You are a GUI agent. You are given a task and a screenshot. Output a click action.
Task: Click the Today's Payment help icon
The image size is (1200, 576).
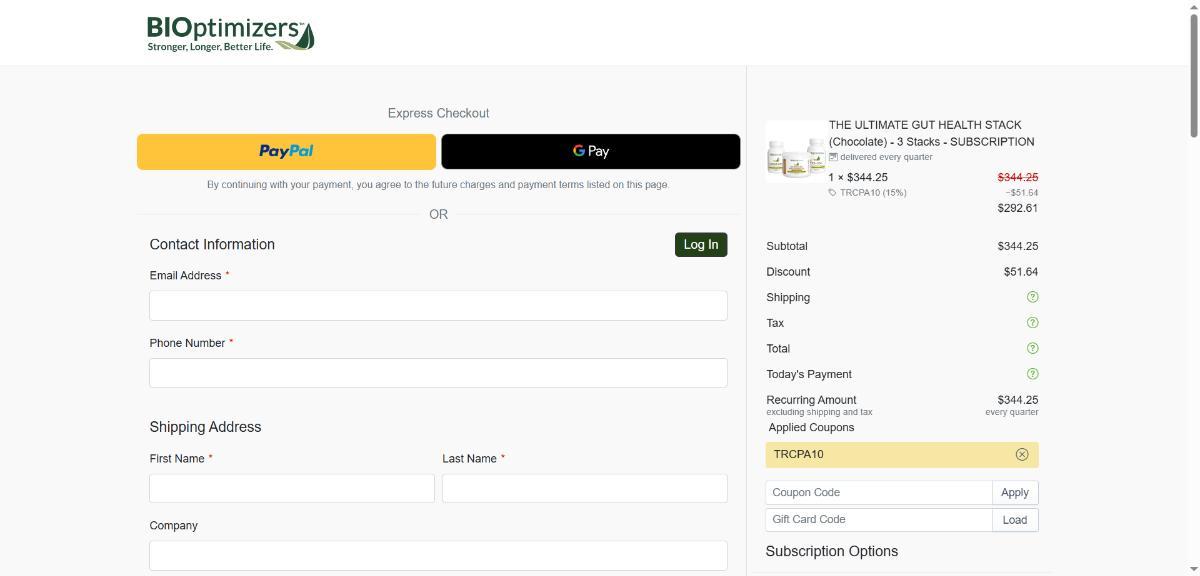[1032, 374]
